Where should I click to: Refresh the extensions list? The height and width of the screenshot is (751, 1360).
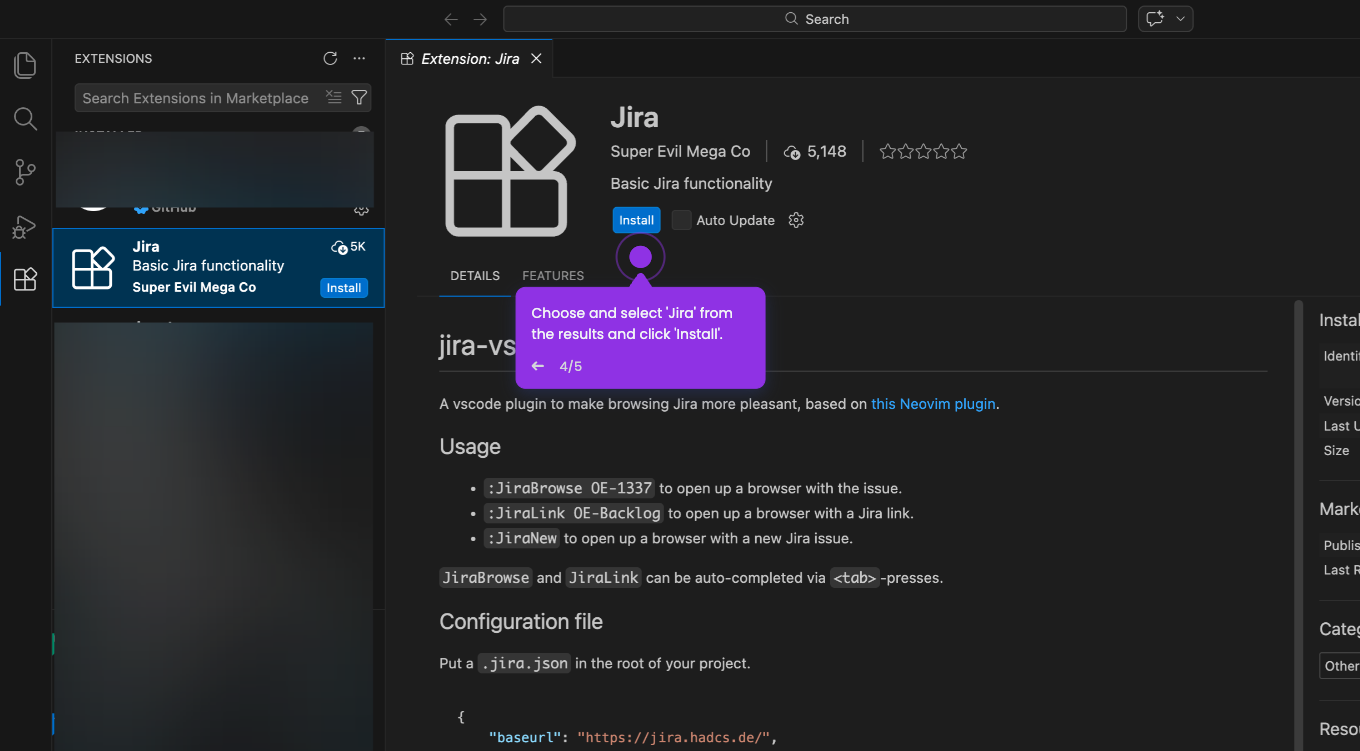point(330,59)
